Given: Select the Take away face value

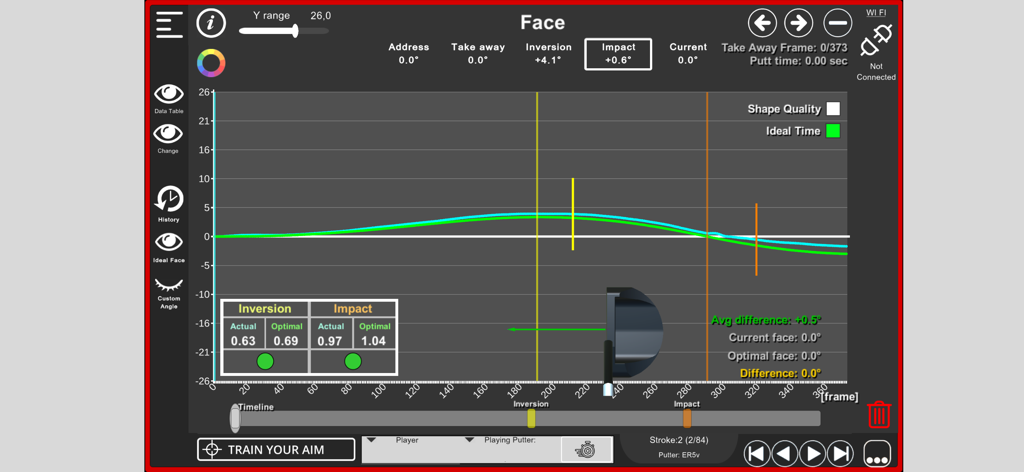Looking at the screenshot, I should click(478, 54).
